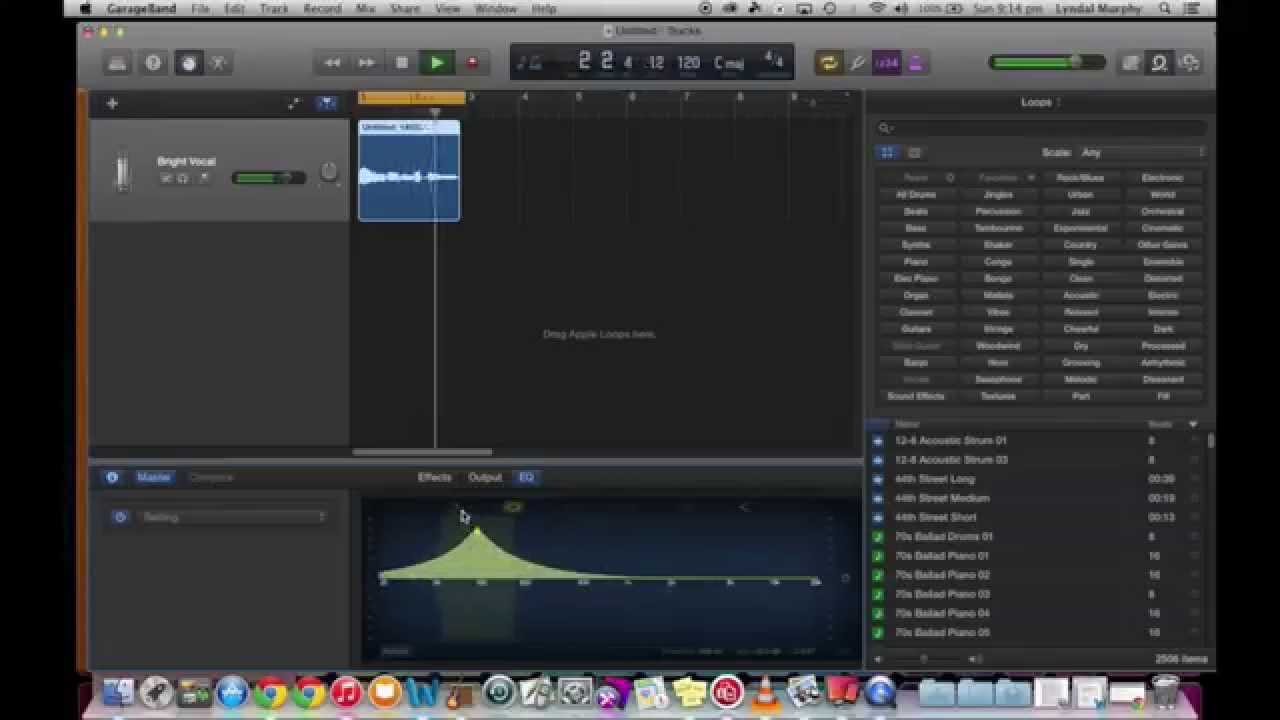Open the Library panel button
The image size is (1280, 720).
(x=117, y=63)
